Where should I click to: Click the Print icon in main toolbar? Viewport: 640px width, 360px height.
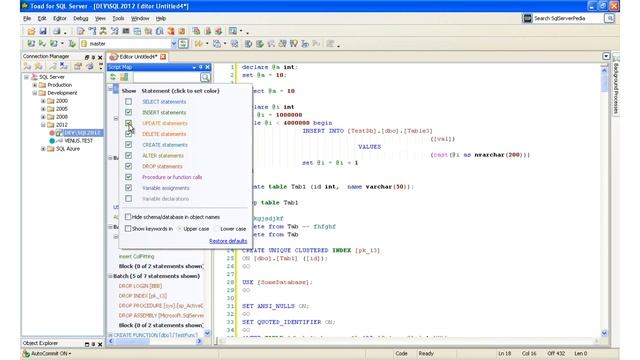[x=57, y=31]
